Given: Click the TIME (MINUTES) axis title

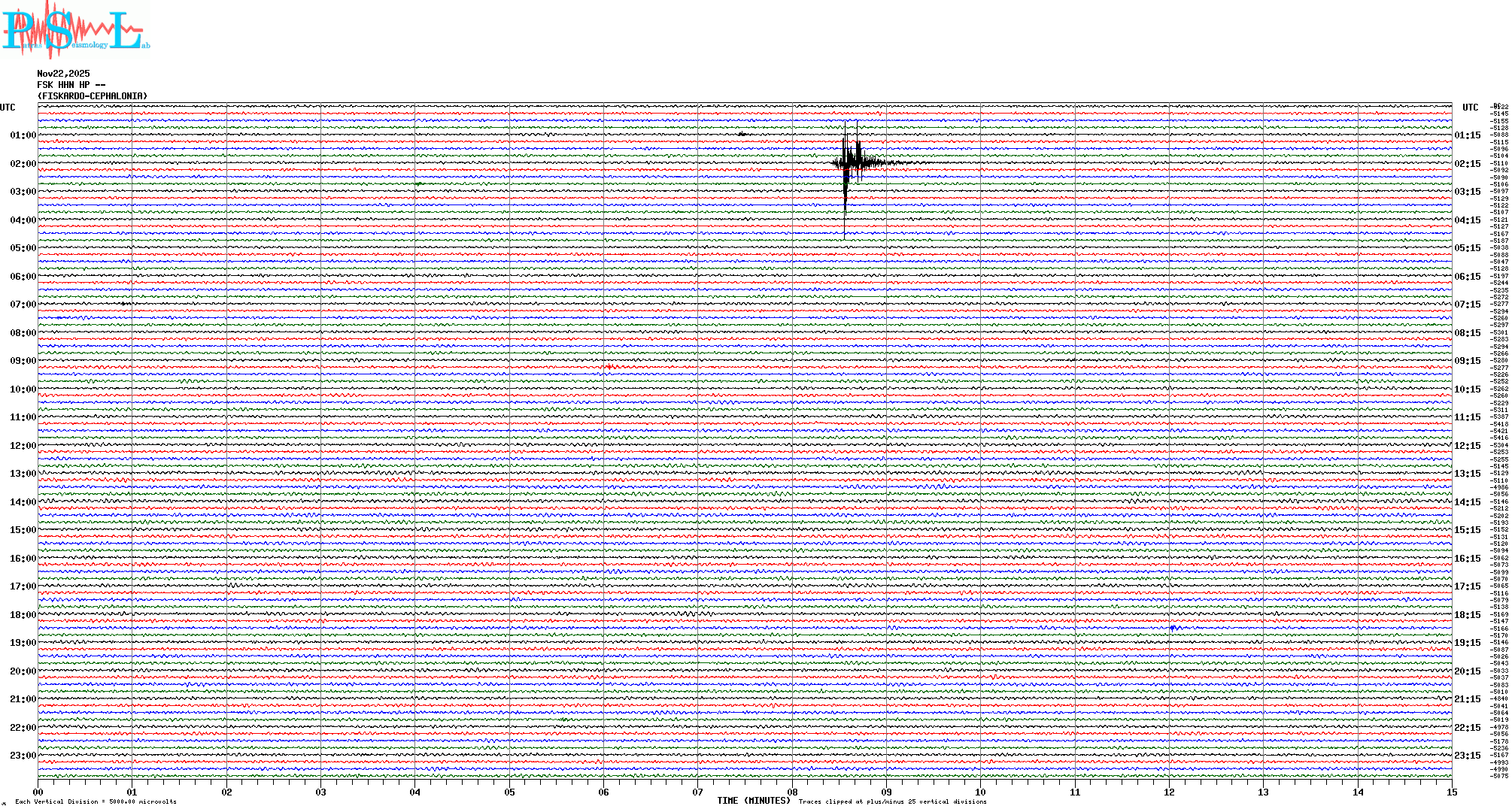Looking at the screenshot, I should coord(753,801).
